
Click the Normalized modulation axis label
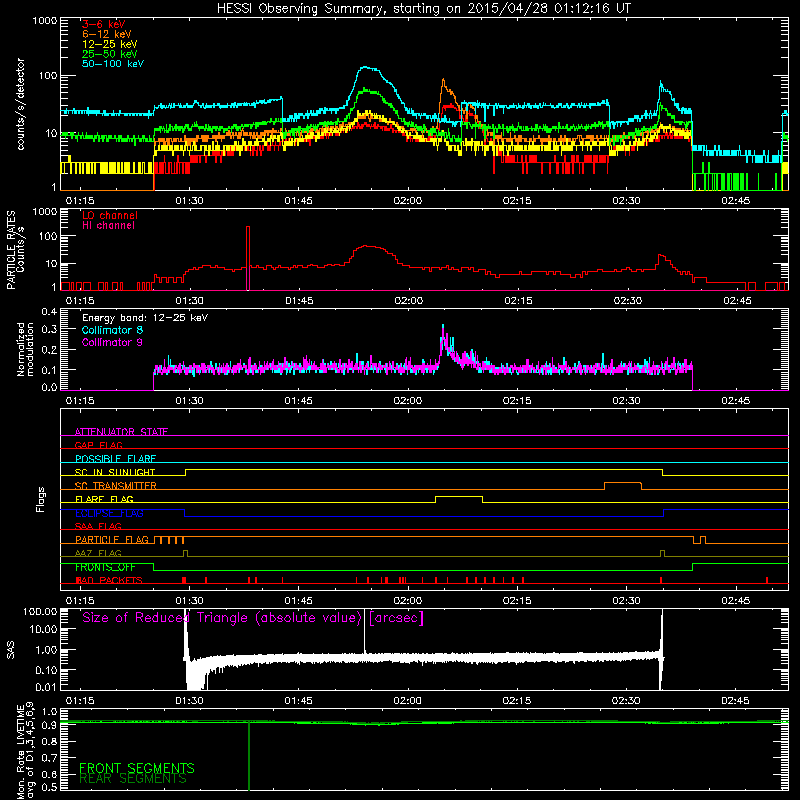click(25, 349)
